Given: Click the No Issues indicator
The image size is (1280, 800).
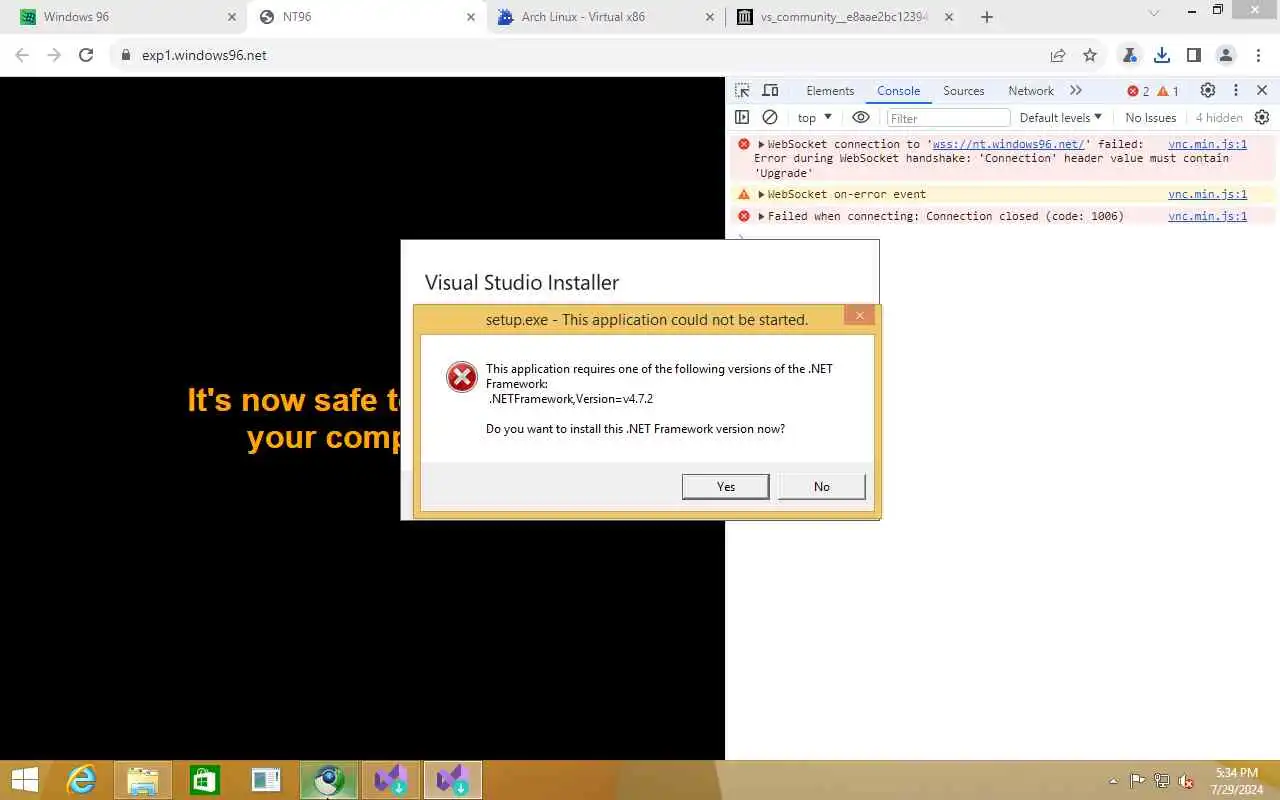Looking at the screenshot, I should point(1151,117).
